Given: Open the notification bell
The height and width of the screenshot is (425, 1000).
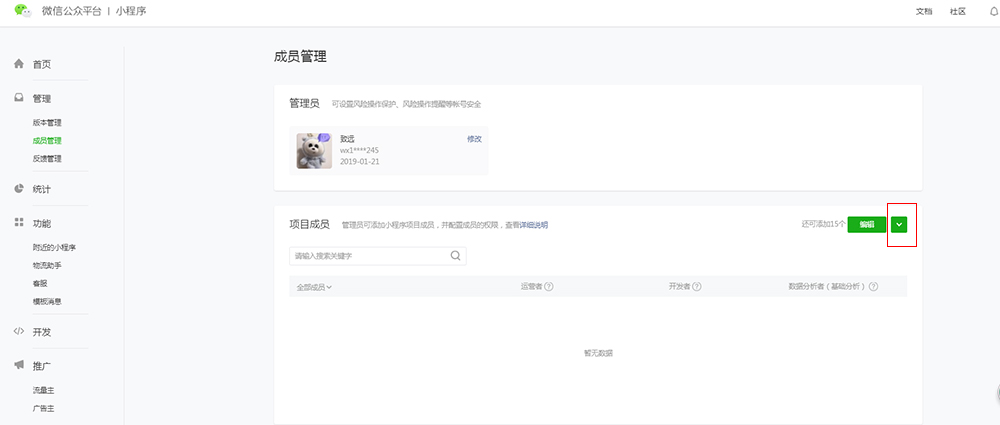Looking at the screenshot, I should 991,11.
